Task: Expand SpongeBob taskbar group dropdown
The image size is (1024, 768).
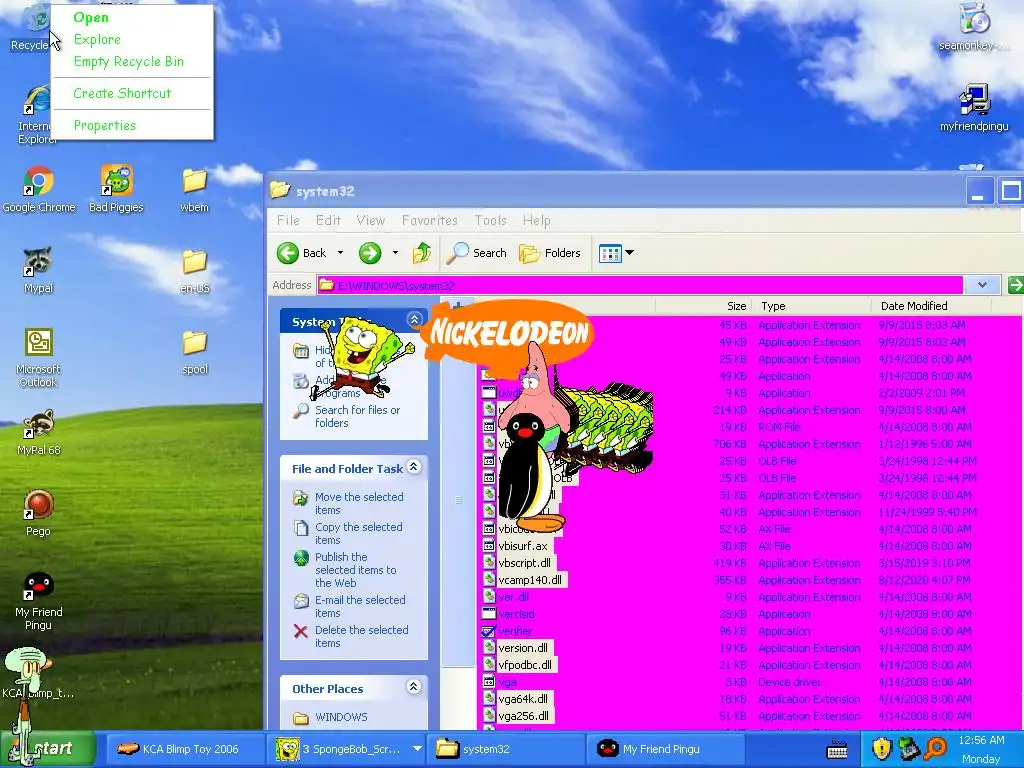Action: [x=417, y=749]
